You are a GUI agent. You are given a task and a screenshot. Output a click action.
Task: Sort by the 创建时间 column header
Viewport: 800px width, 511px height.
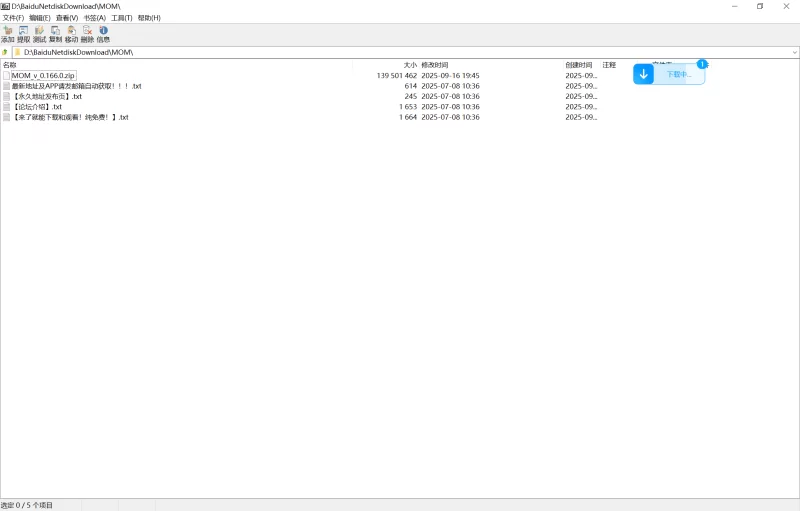pyautogui.click(x=579, y=65)
